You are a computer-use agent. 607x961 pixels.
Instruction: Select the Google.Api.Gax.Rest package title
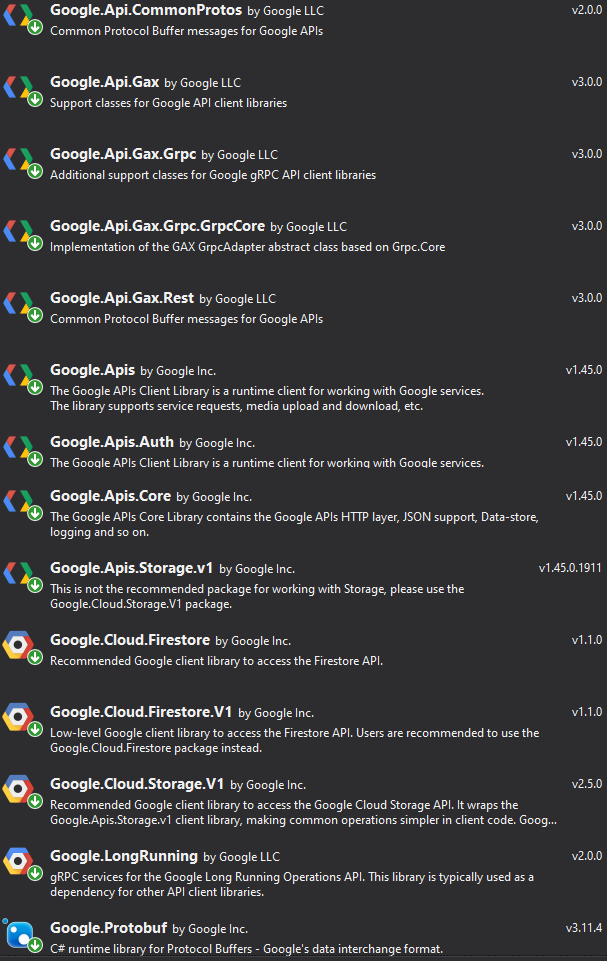pos(122,298)
